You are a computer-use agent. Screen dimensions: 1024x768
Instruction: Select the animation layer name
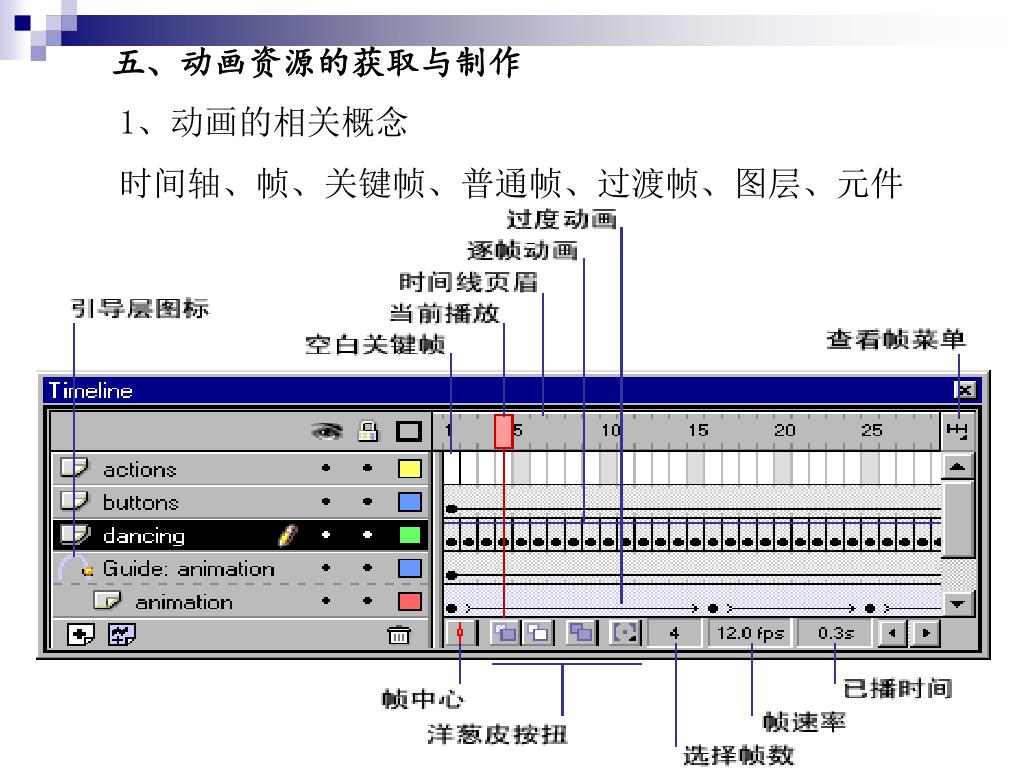tap(184, 602)
